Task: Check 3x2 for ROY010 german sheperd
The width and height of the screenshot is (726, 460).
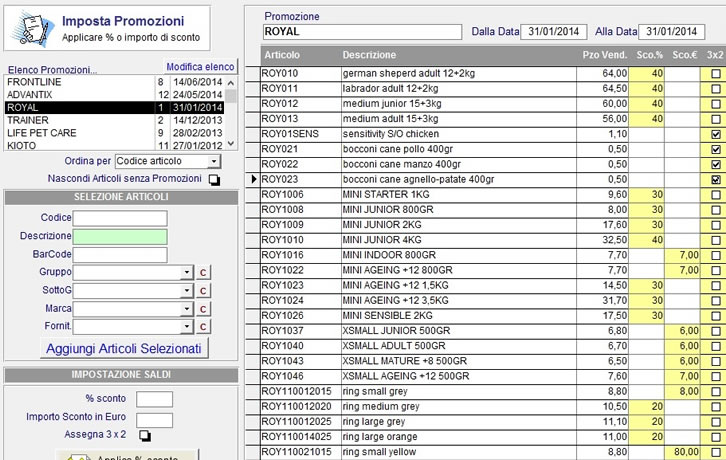Action: 716,74
